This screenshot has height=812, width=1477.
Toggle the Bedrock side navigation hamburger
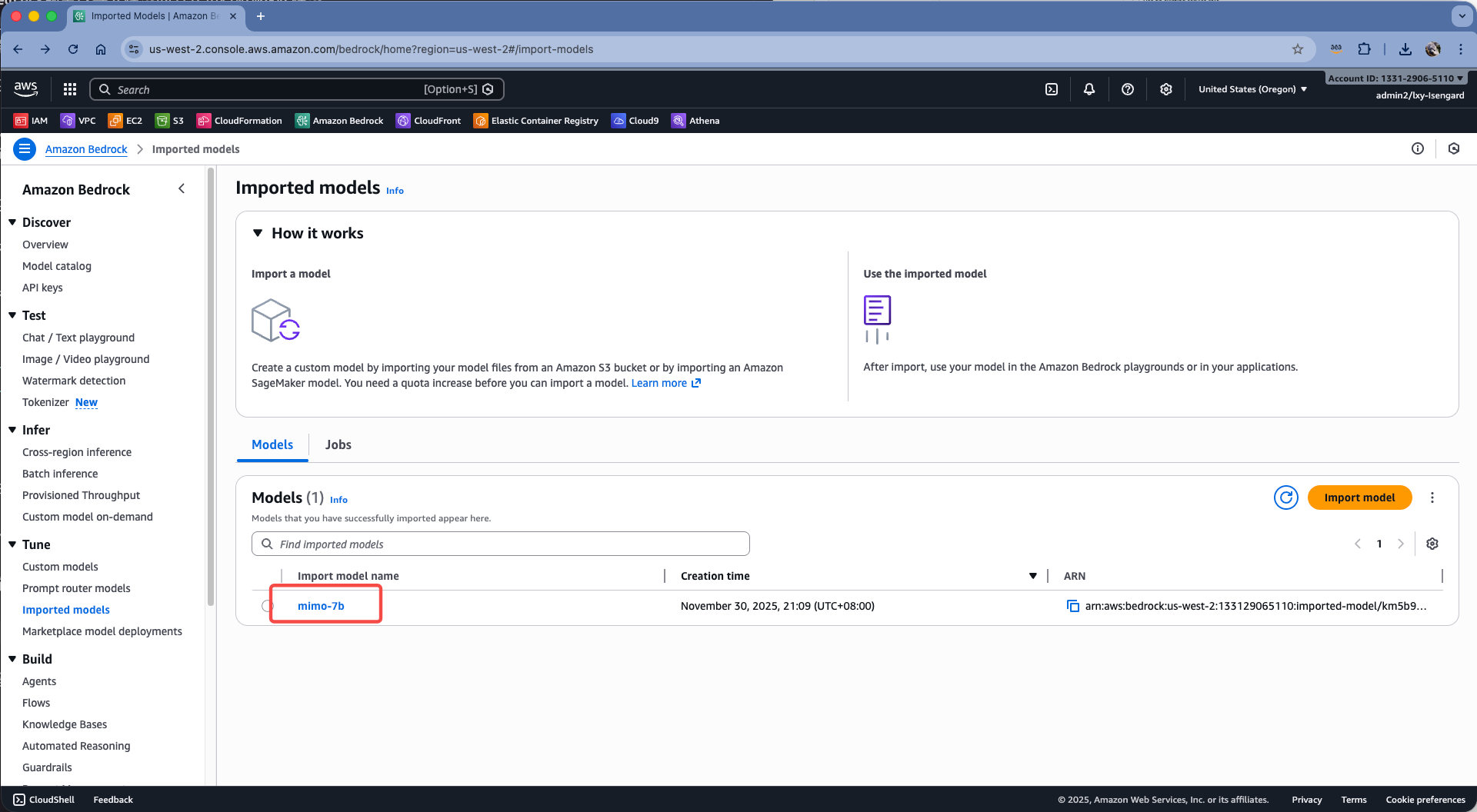(25, 149)
